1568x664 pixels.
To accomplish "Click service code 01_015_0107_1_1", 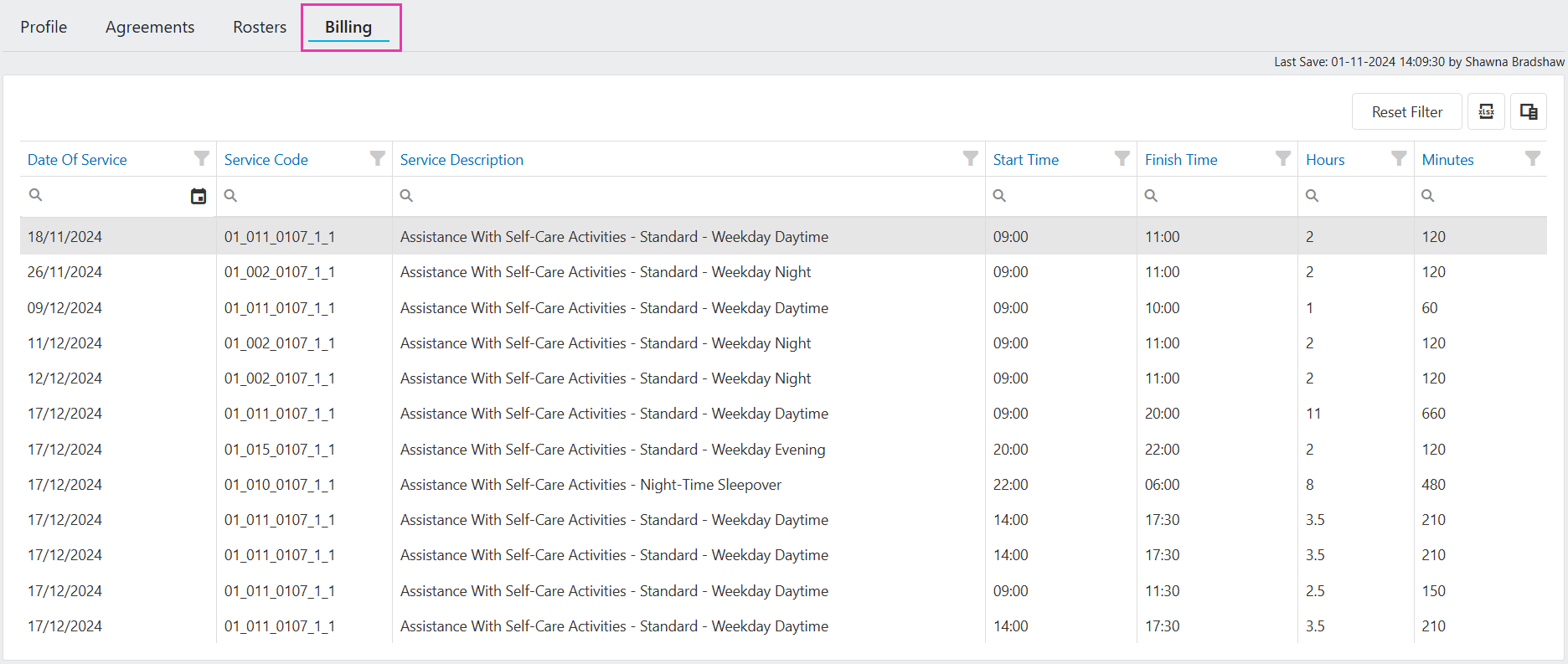I will pyautogui.click(x=280, y=450).
